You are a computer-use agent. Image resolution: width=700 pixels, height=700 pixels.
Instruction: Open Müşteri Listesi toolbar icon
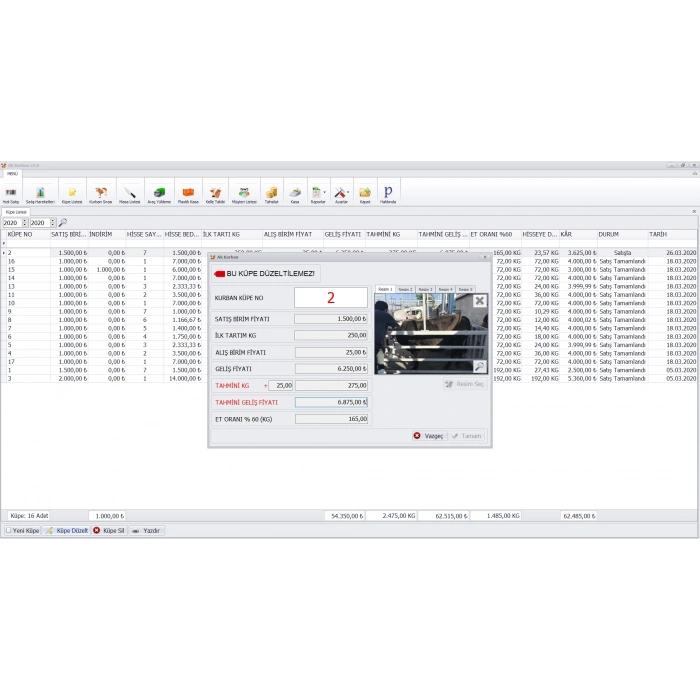click(244, 192)
